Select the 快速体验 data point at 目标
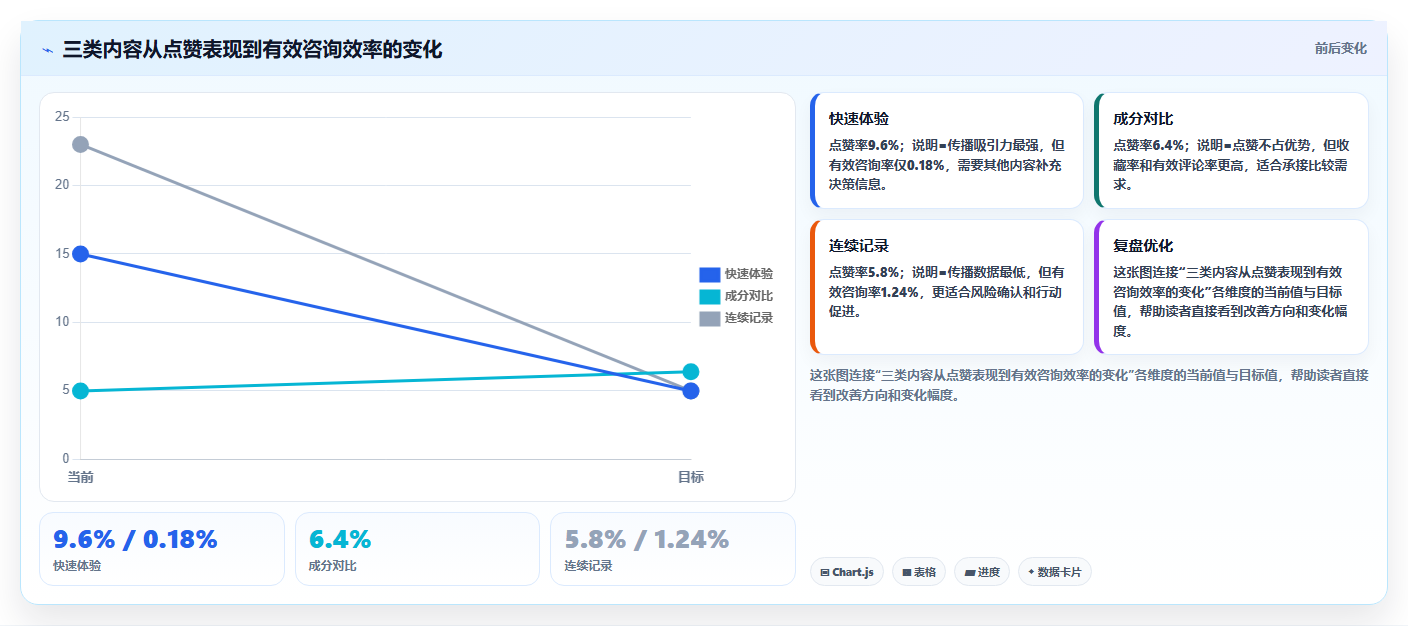This screenshot has width=1408, height=626. pos(691,391)
